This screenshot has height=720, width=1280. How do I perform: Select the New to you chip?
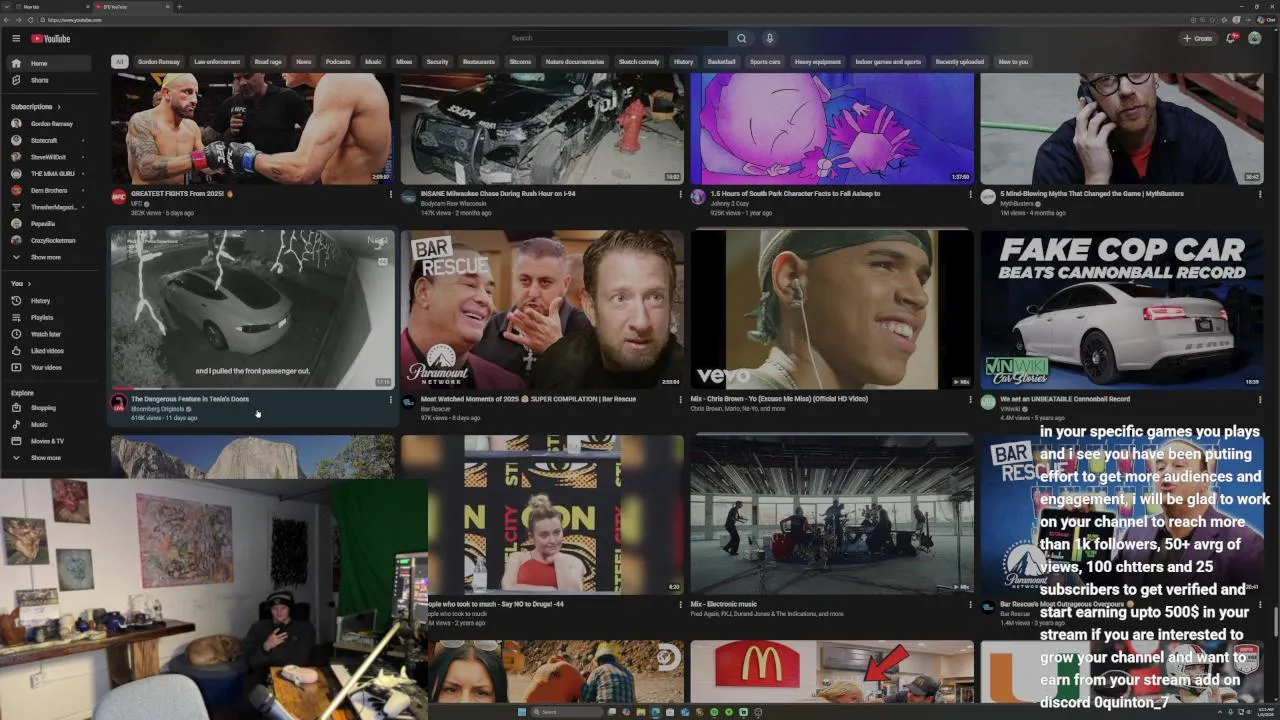pos(1013,62)
